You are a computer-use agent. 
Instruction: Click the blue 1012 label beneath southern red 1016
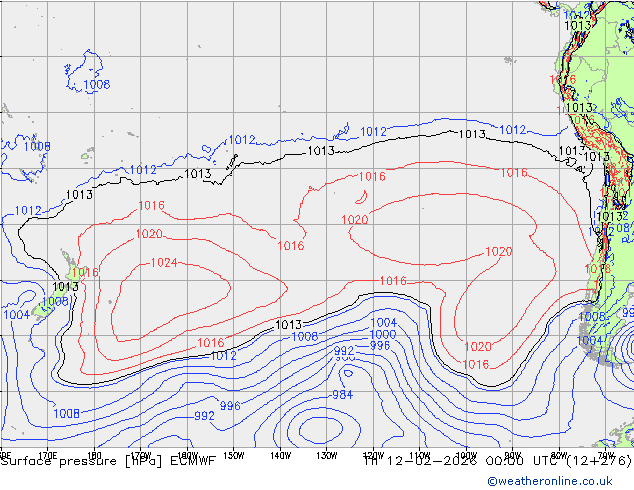(x=224, y=356)
